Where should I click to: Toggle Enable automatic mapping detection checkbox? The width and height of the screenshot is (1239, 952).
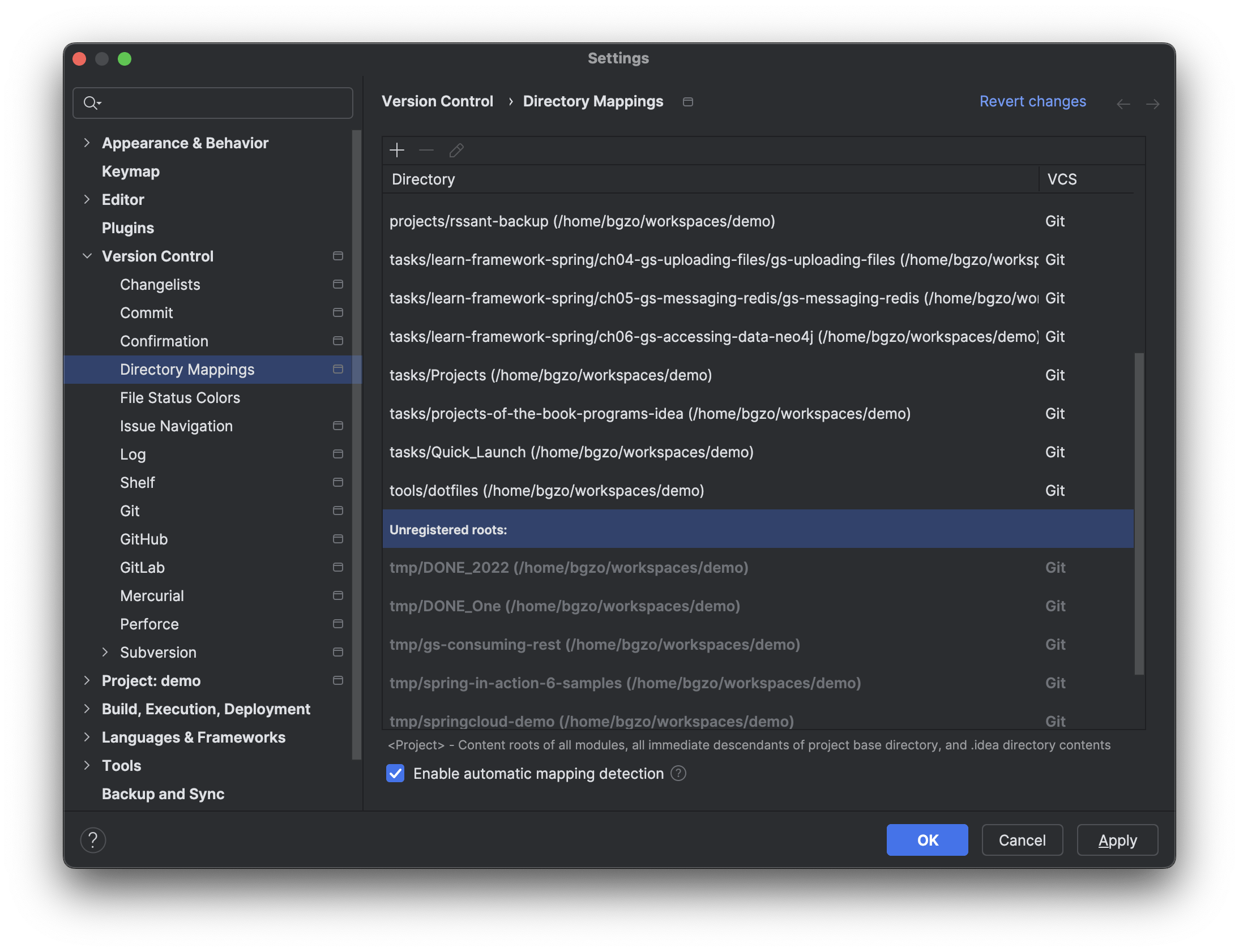[395, 774]
